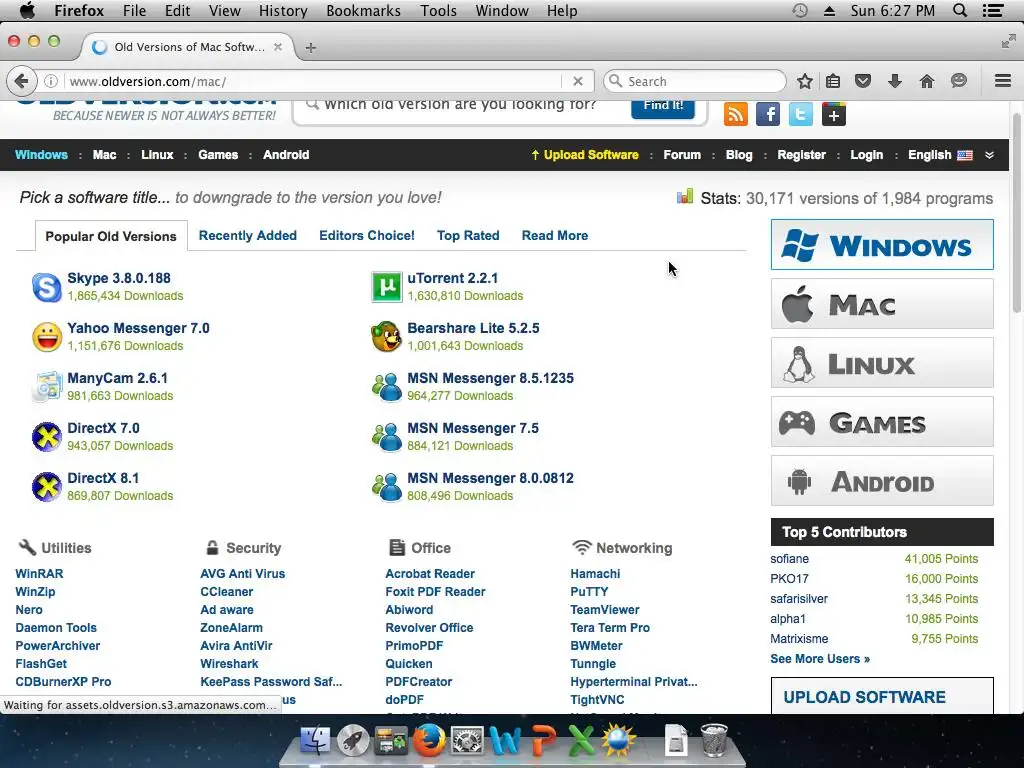Click the Google plus share icon
The height and width of the screenshot is (768, 1024).
(x=833, y=114)
